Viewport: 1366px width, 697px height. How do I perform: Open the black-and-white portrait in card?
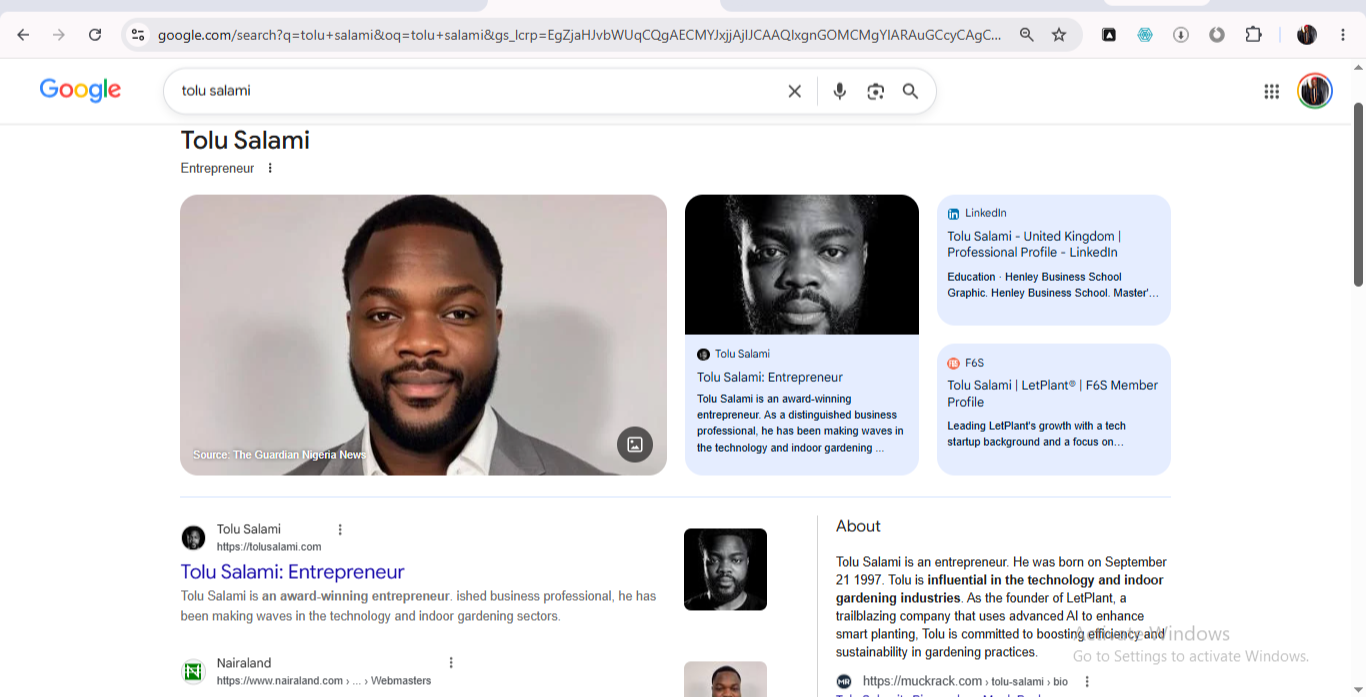[x=802, y=265]
